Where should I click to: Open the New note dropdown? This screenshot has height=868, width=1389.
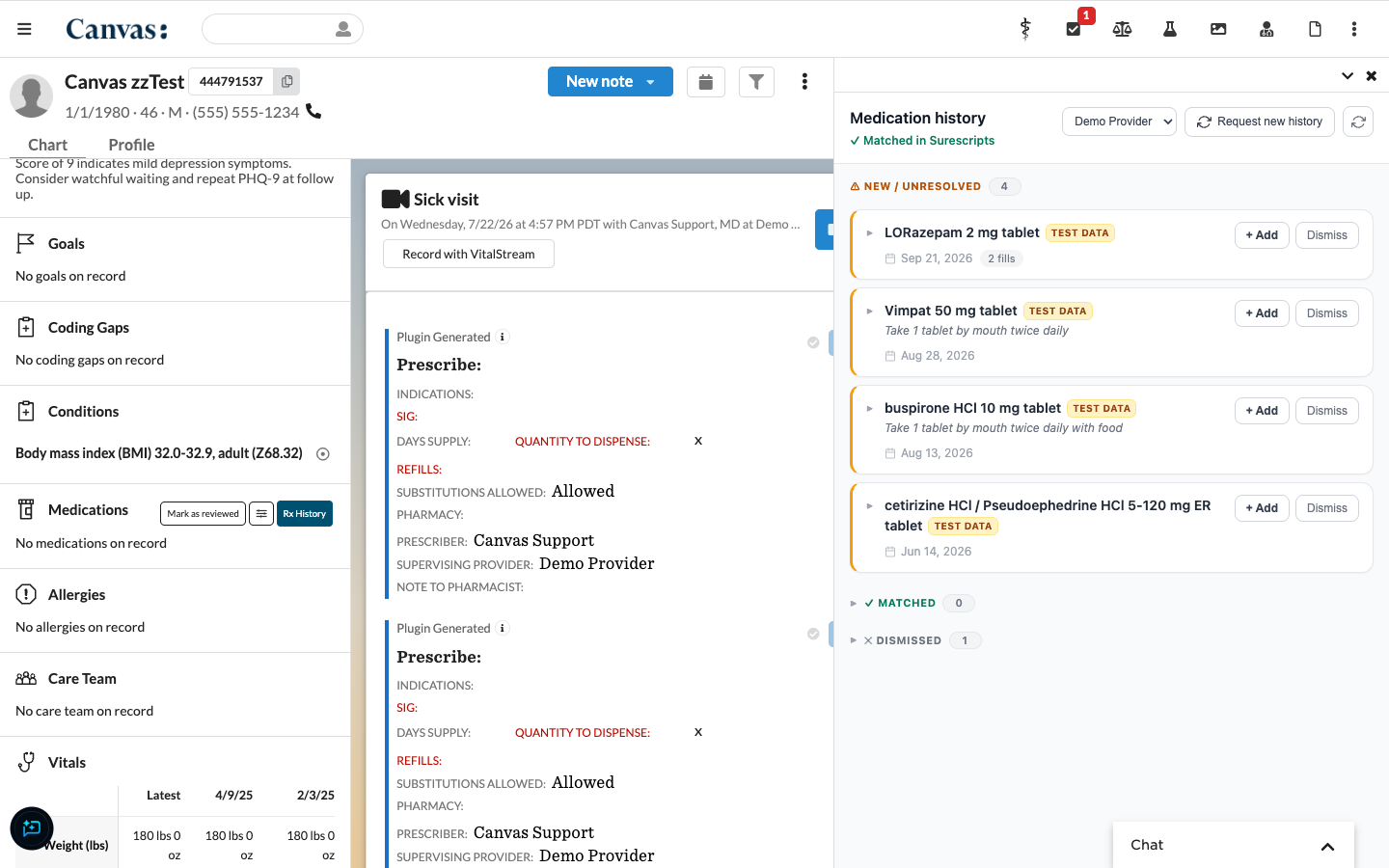point(651,82)
